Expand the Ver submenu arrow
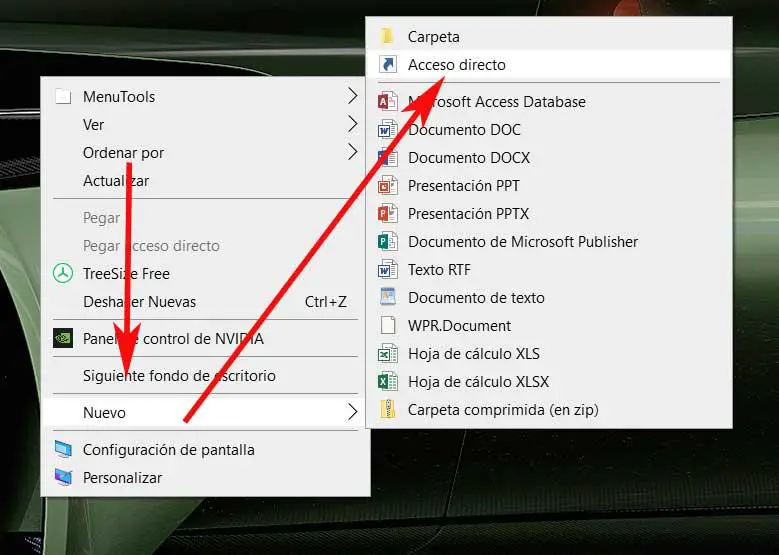Image resolution: width=779 pixels, height=555 pixels. (352, 124)
